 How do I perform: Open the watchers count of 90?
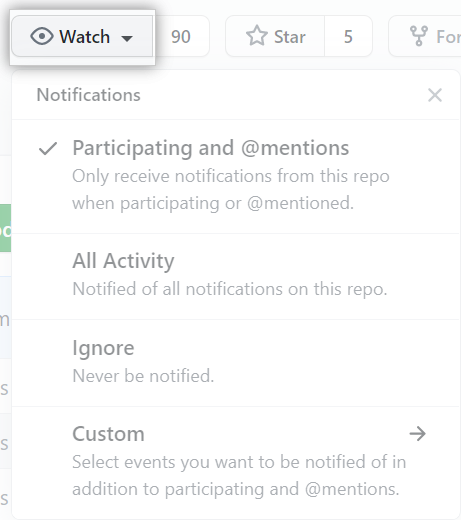[x=181, y=36]
